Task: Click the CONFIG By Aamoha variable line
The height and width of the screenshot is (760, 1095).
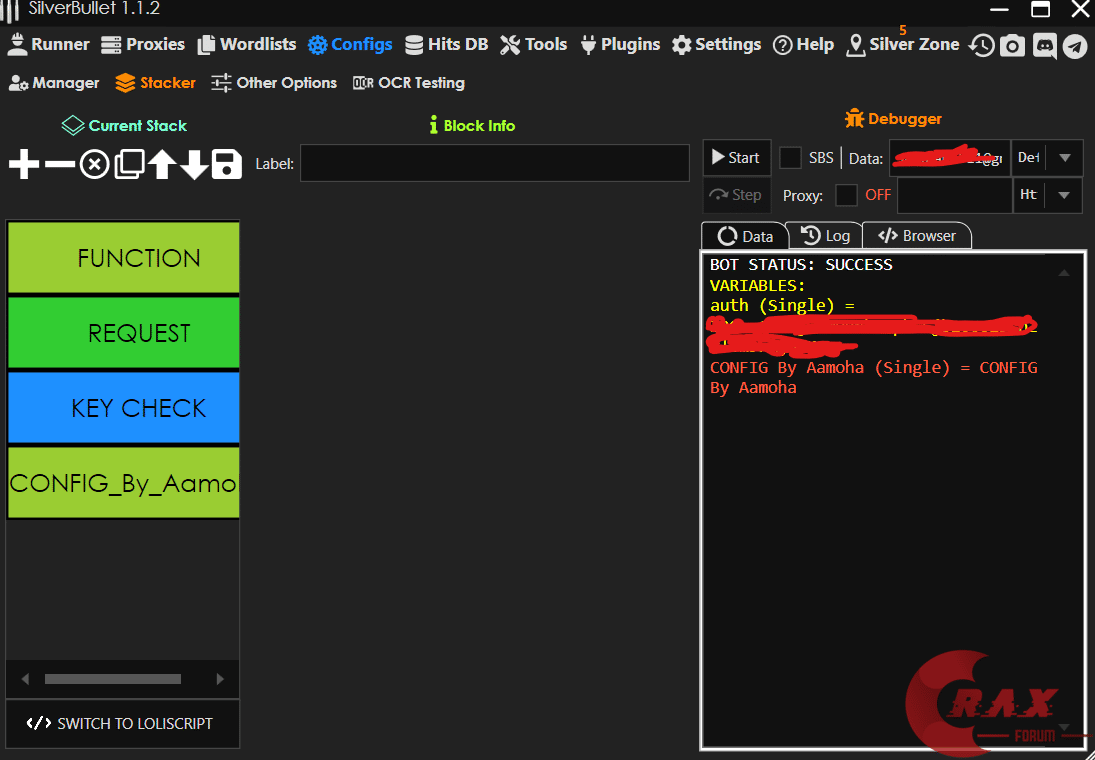Action: 874,377
